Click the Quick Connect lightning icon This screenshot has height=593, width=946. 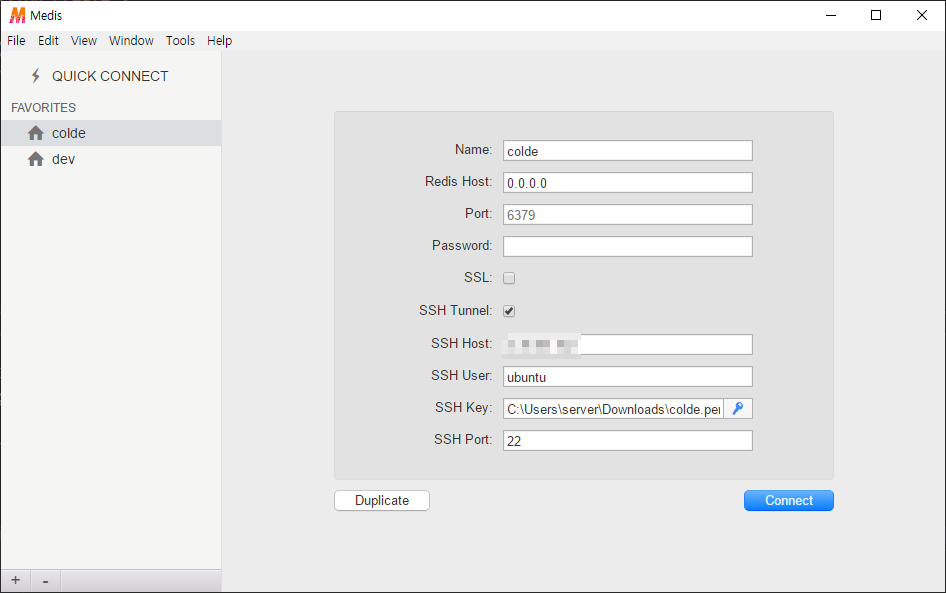tap(36, 76)
